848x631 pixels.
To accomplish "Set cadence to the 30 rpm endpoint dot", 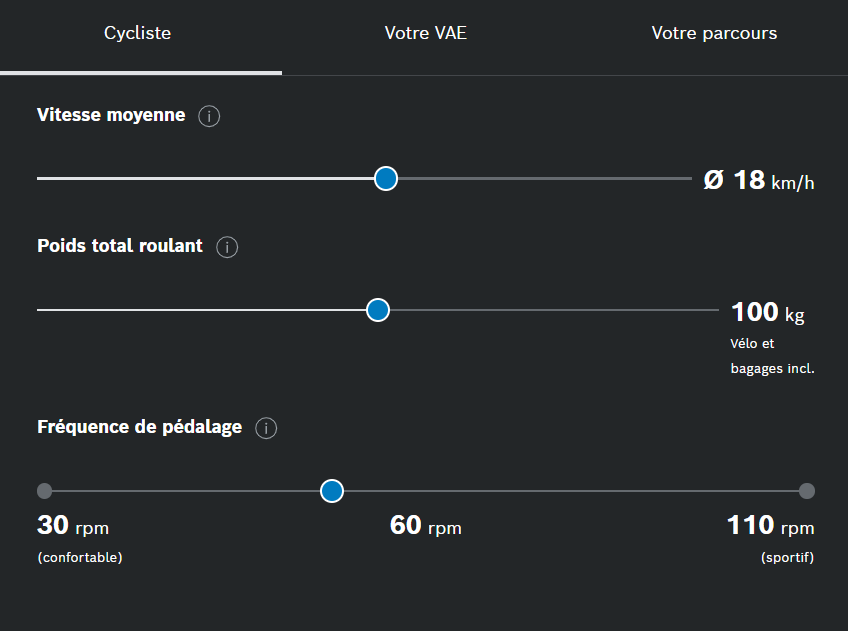I will coord(44,491).
